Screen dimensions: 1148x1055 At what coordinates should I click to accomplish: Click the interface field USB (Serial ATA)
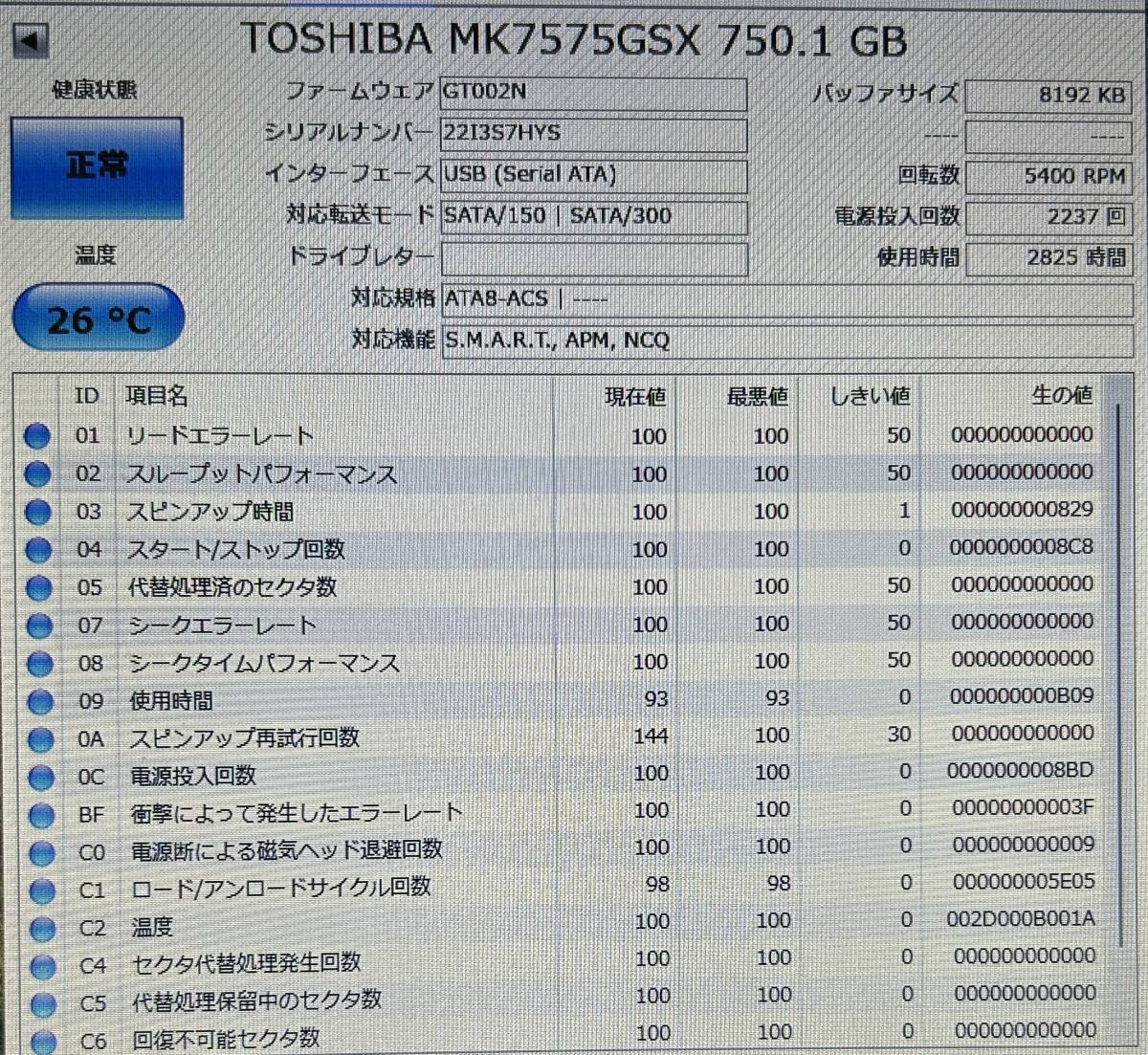(593, 176)
